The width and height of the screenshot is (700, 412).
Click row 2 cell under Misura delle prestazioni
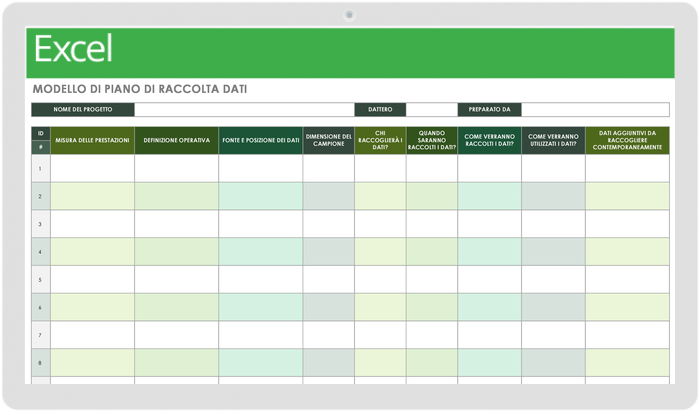point(92,196)
